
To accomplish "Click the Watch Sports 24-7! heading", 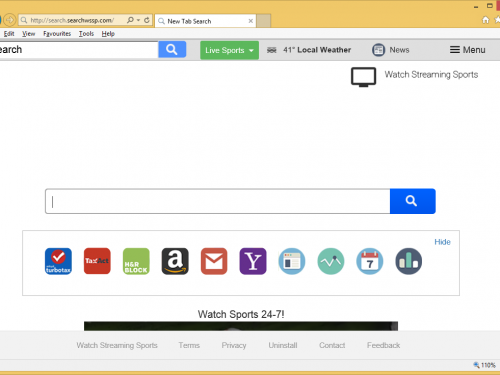I will coord(241,314).
